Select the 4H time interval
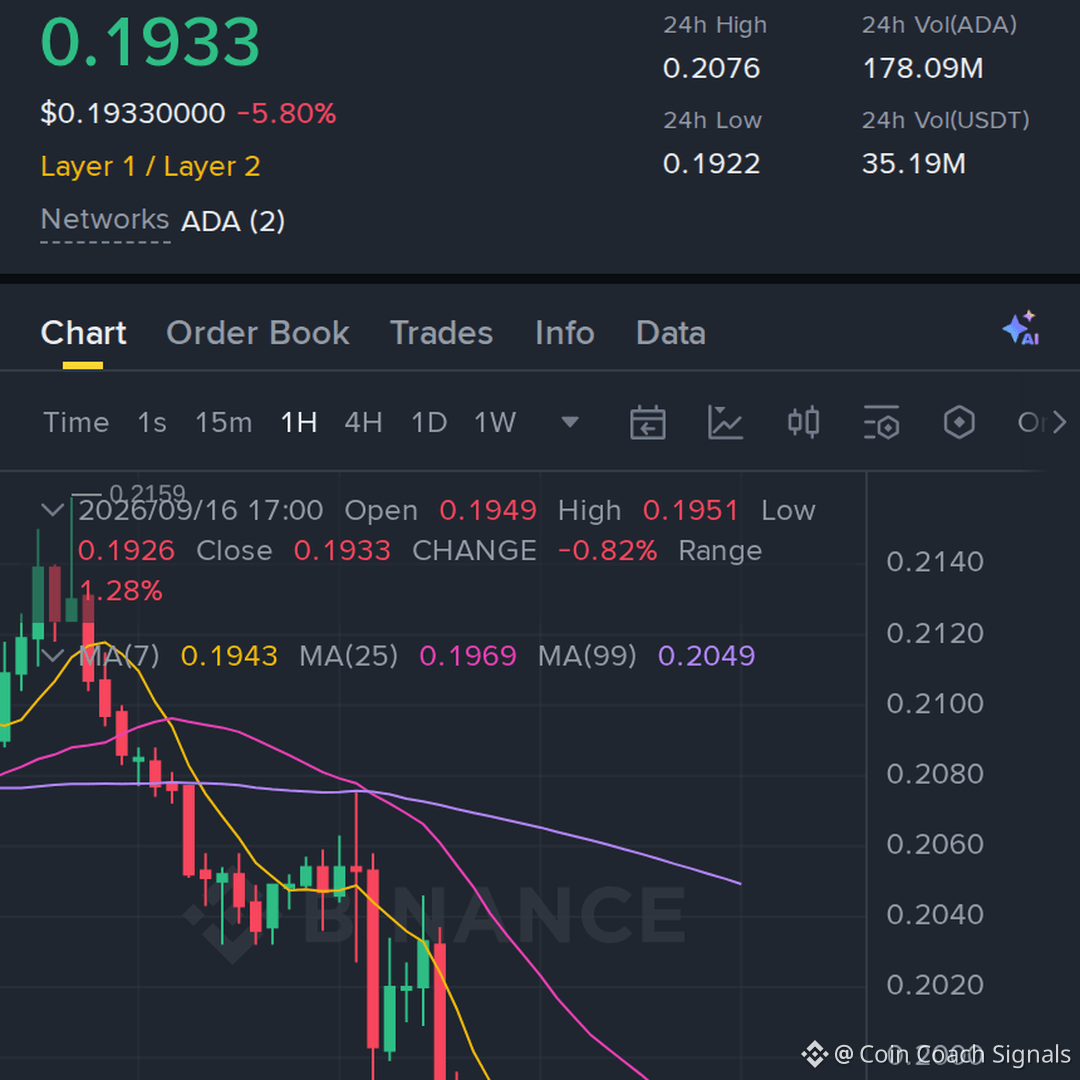Viewport: 1080px width, 1080px height. (363, 422)
